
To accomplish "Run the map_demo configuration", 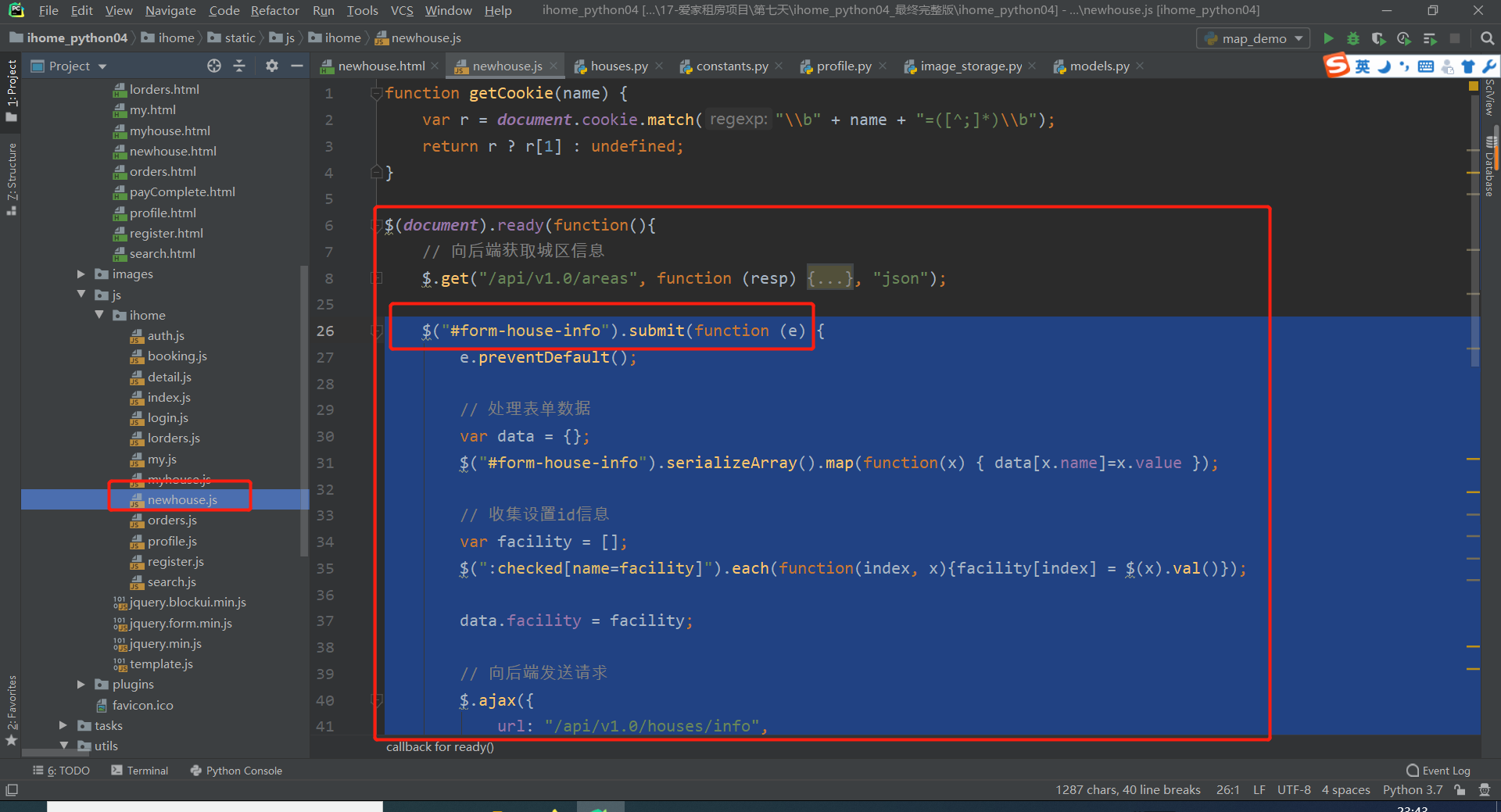I will 1328,38.
